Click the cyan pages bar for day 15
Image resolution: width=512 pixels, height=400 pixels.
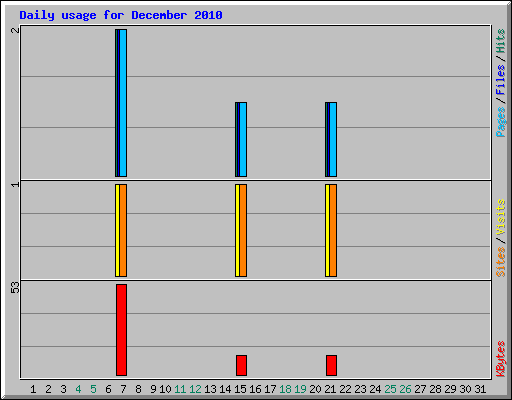tap(243, 139)
